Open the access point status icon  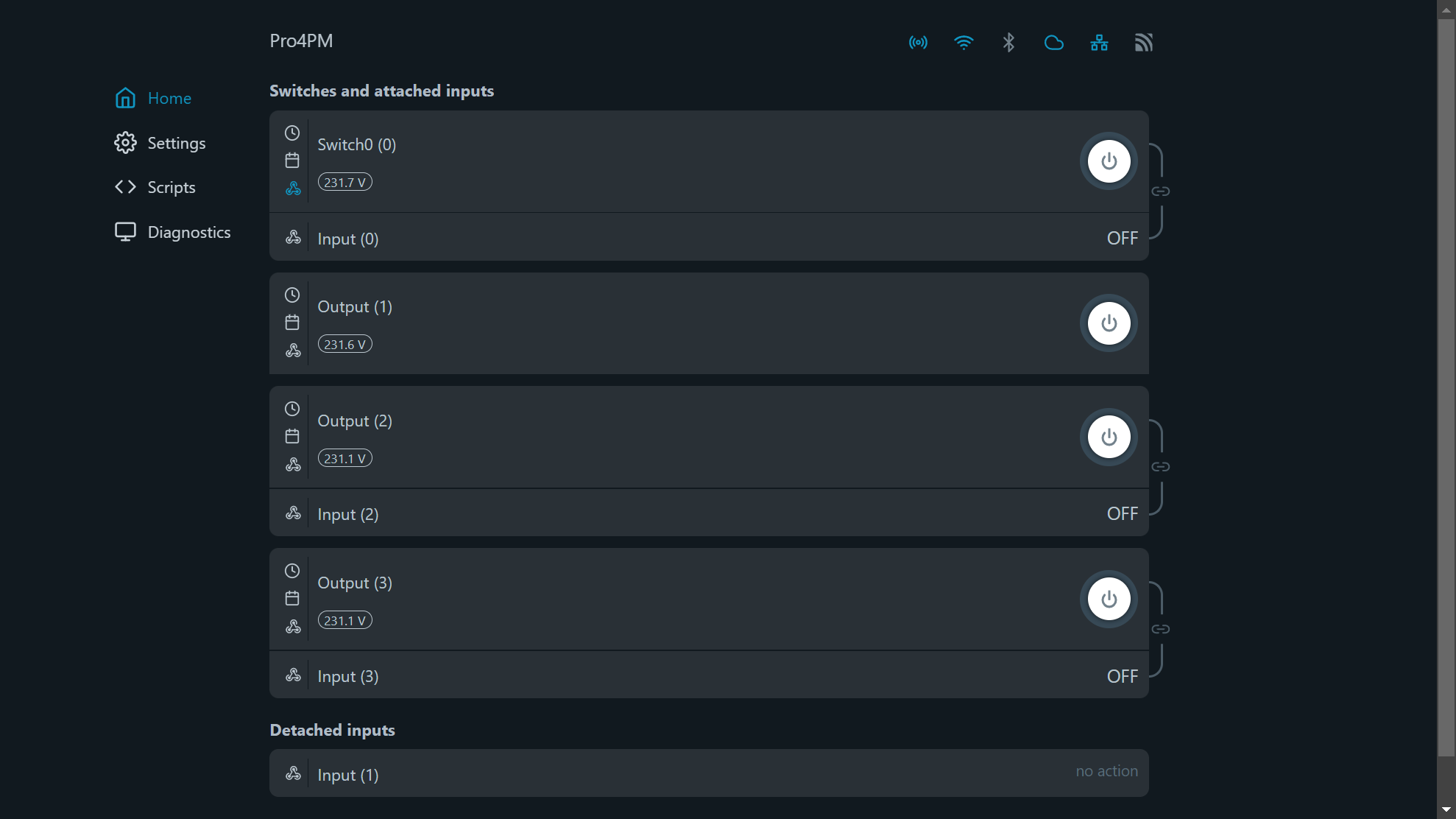pos(917,42)
